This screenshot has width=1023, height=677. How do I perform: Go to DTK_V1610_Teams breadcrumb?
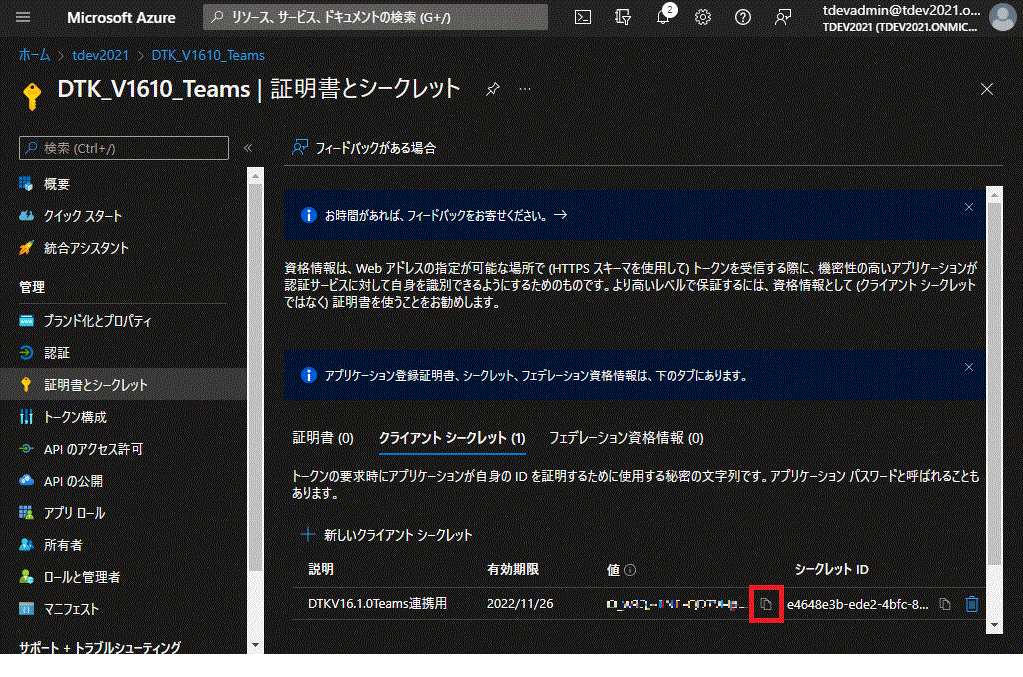(x=208, y=55)
